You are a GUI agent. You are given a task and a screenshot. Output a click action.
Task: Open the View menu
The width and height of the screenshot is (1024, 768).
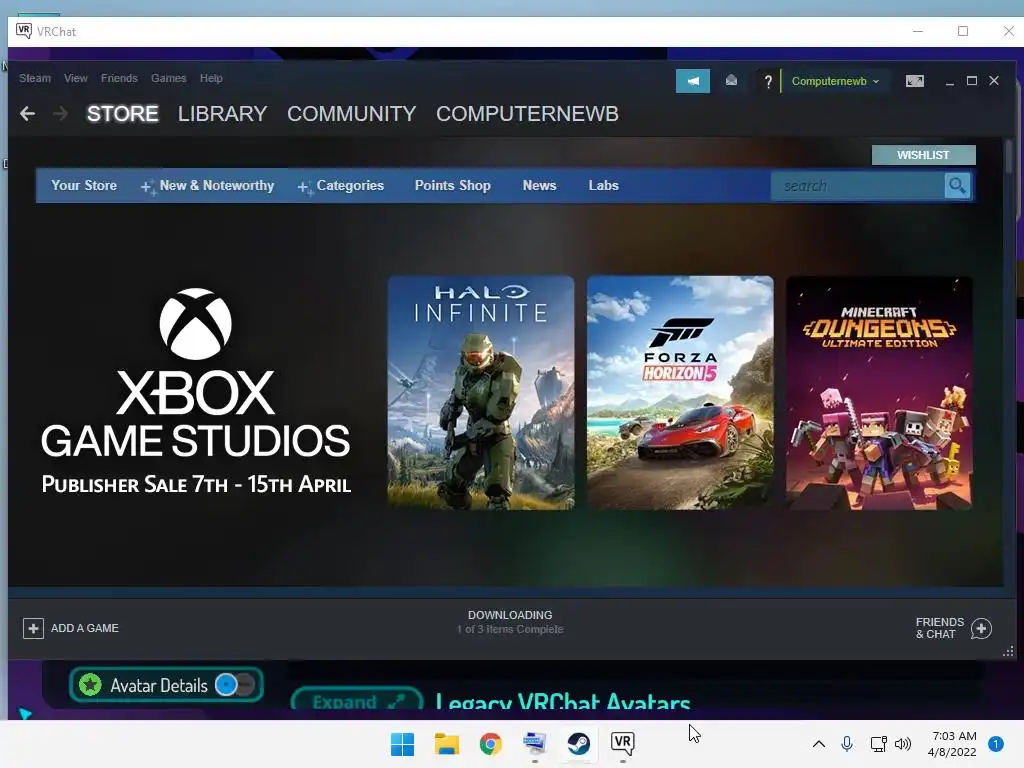pos(76,78)
